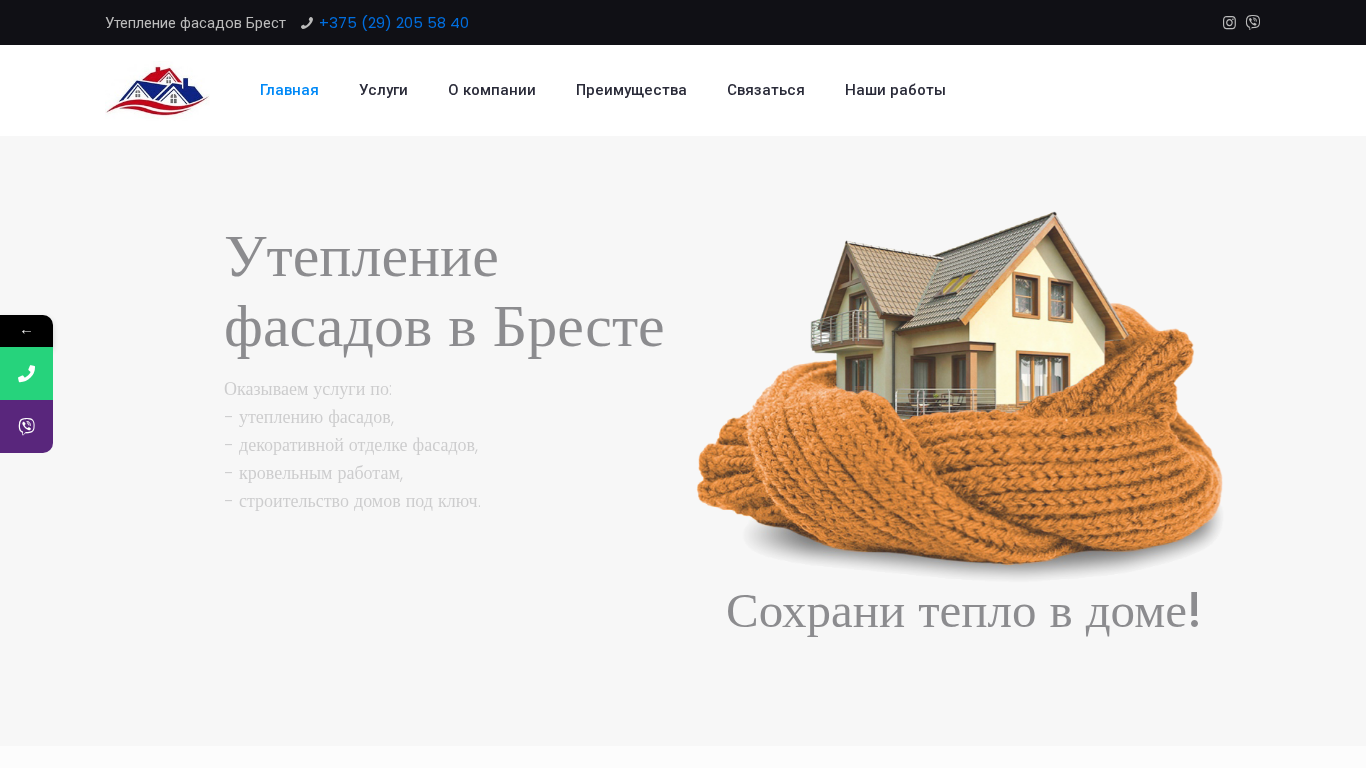This screenshot has width=1366, height=768.
Task: Click the line '- декоративной отделке фасадов,'
Action: pyautogui.click(x=351, y=445)
